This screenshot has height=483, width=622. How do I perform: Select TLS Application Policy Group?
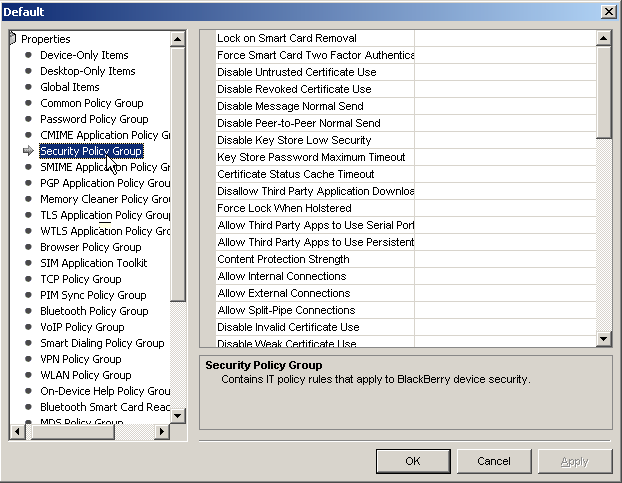[x=105, y=215]
